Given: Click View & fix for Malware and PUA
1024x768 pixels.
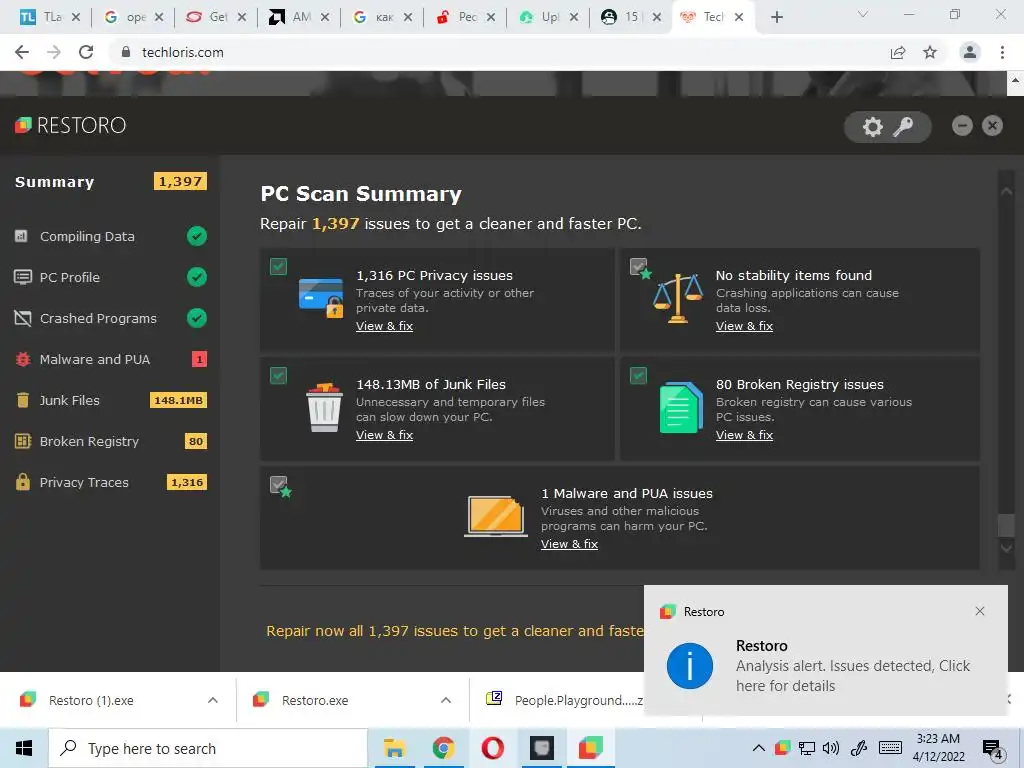Looking at the screenshot, I should click(x=569, y=544).
